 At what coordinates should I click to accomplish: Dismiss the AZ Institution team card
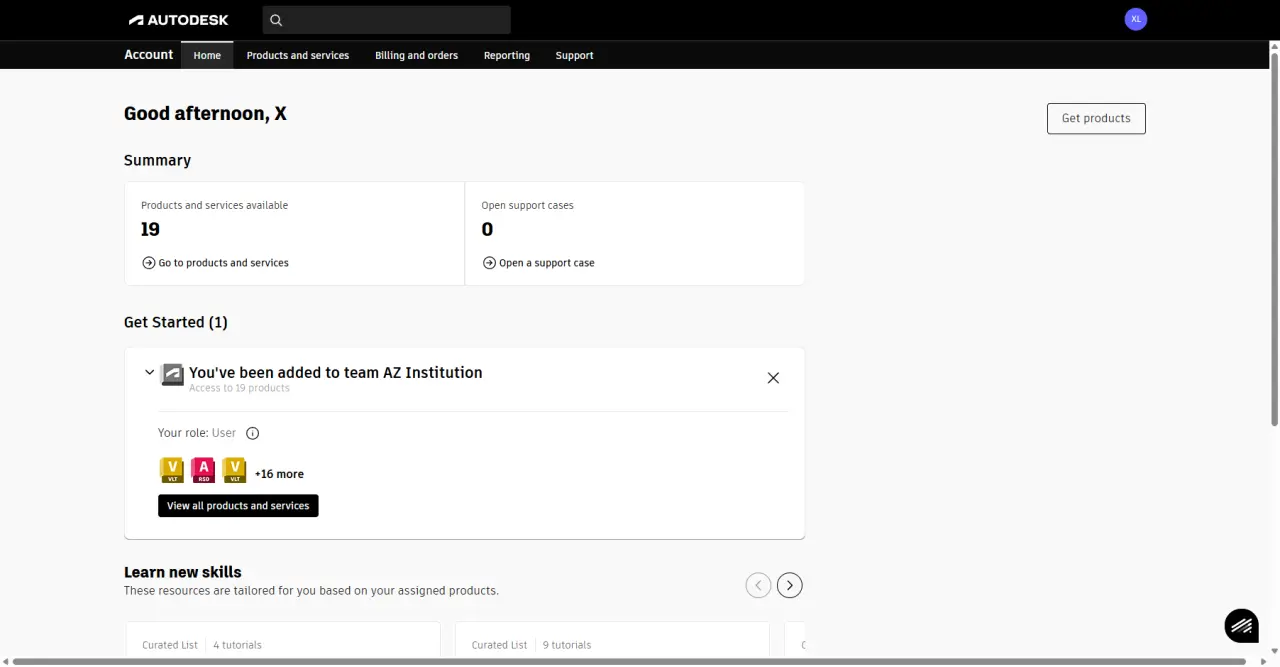[x=773, y=378]
